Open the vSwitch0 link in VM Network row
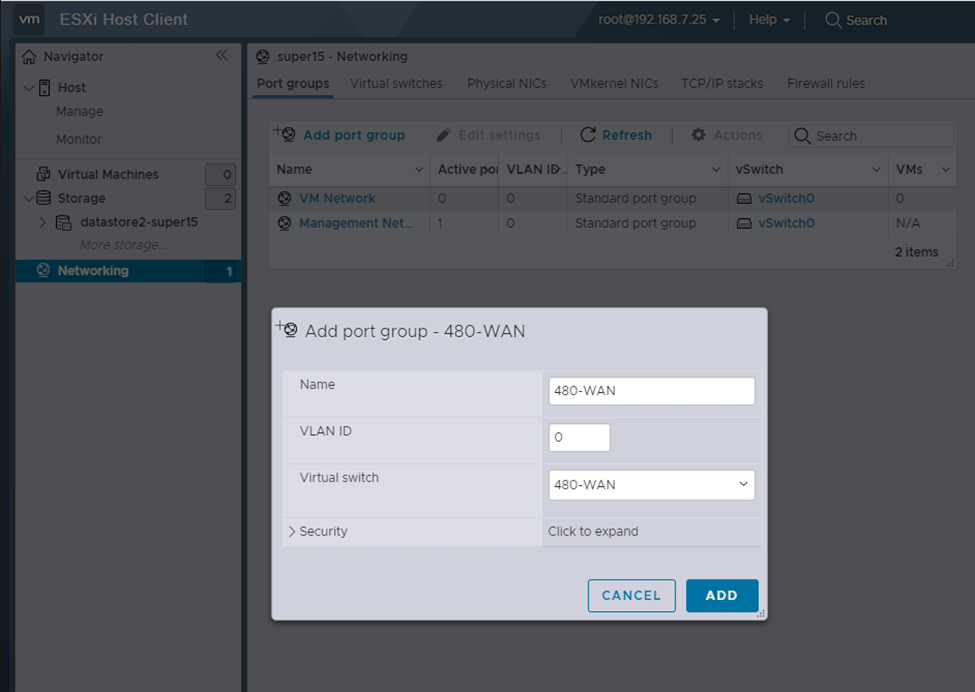Screen dimensions: 975x692 click(x=786, y=198)
